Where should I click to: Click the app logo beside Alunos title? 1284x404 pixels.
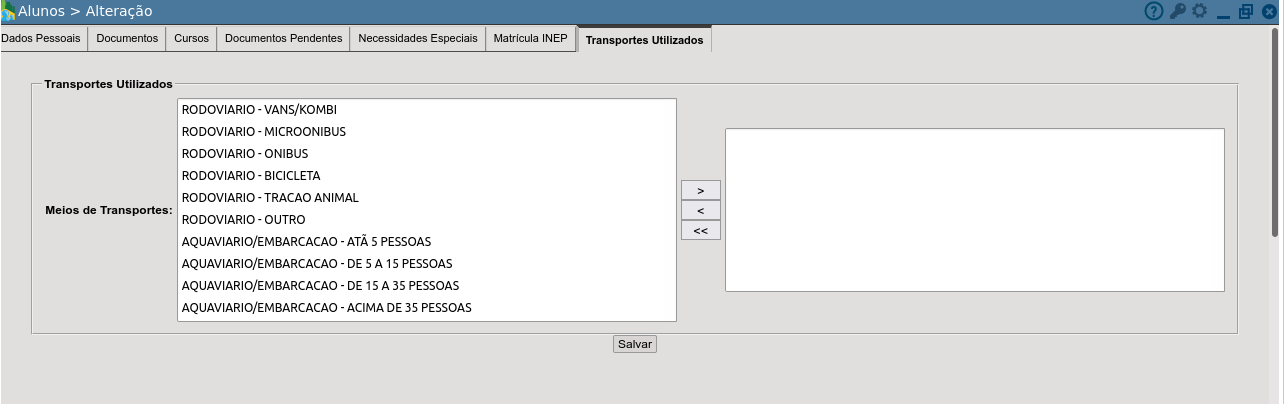8,11
